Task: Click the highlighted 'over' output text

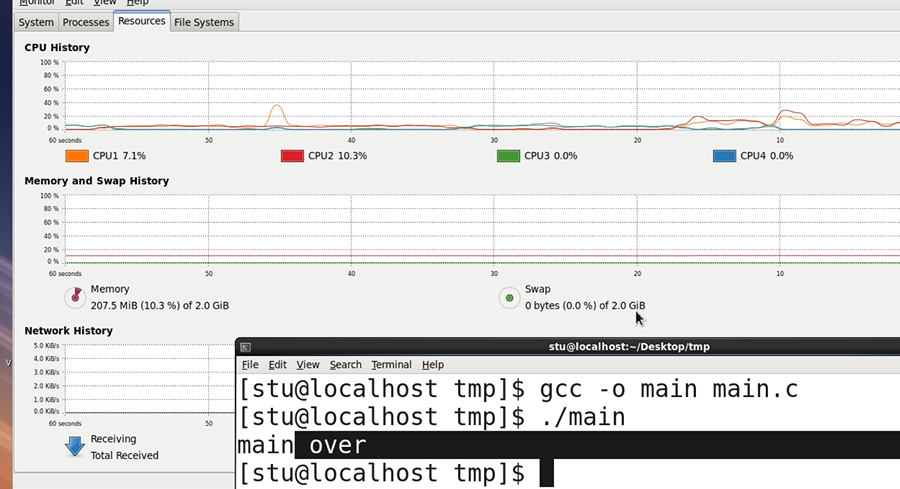Action: coord(338,445)
